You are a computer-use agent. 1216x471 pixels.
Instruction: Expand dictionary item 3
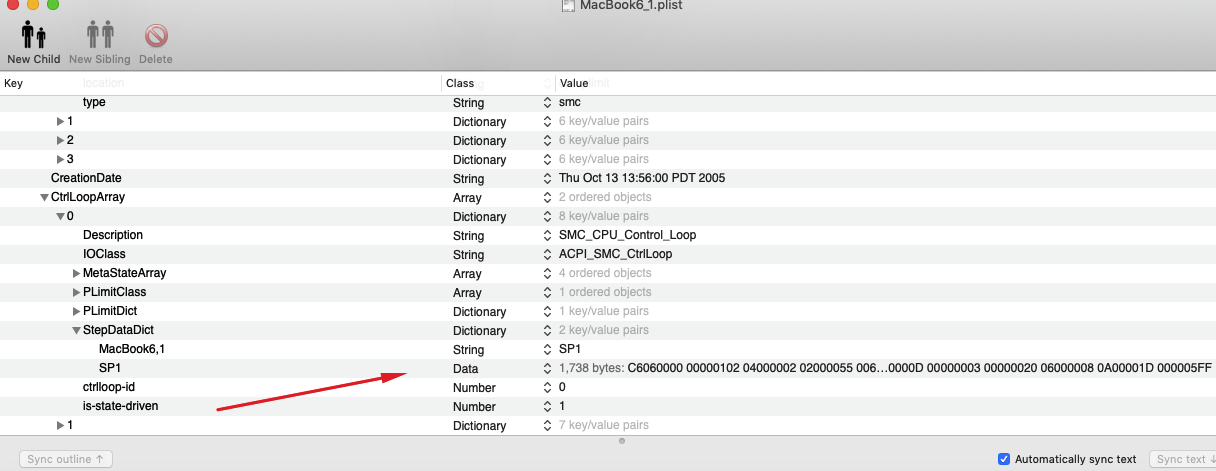61,160
